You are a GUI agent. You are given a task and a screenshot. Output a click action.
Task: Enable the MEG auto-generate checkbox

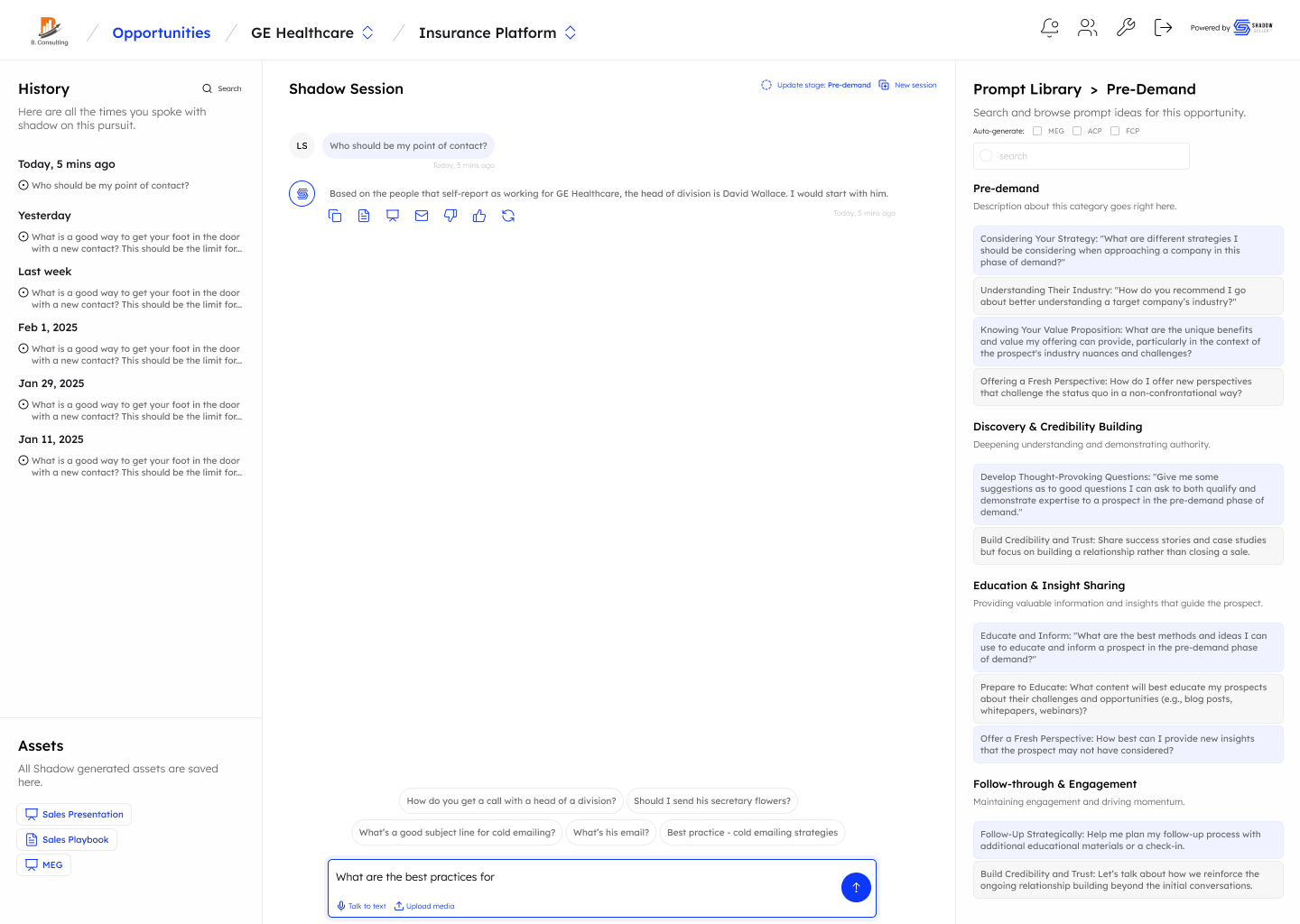click(1037, 131)
